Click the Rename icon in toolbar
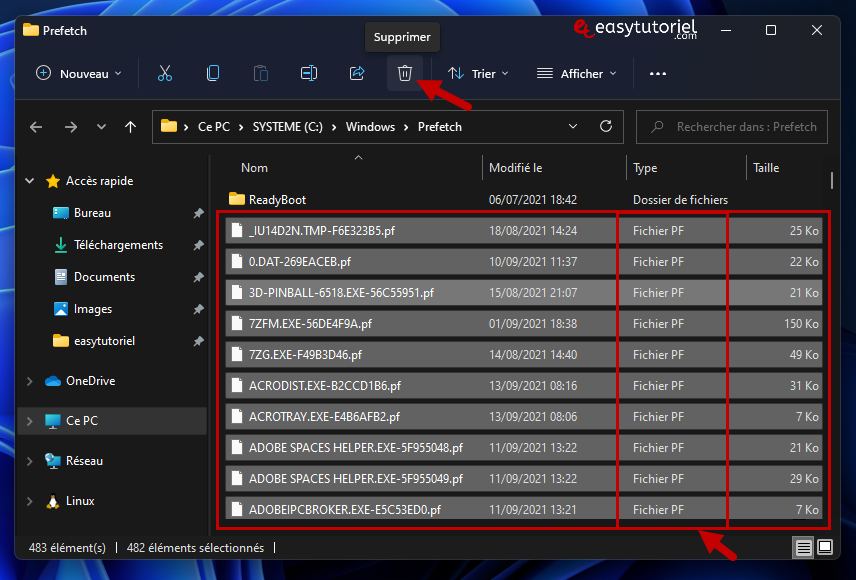856x580 pixels. 308,73
